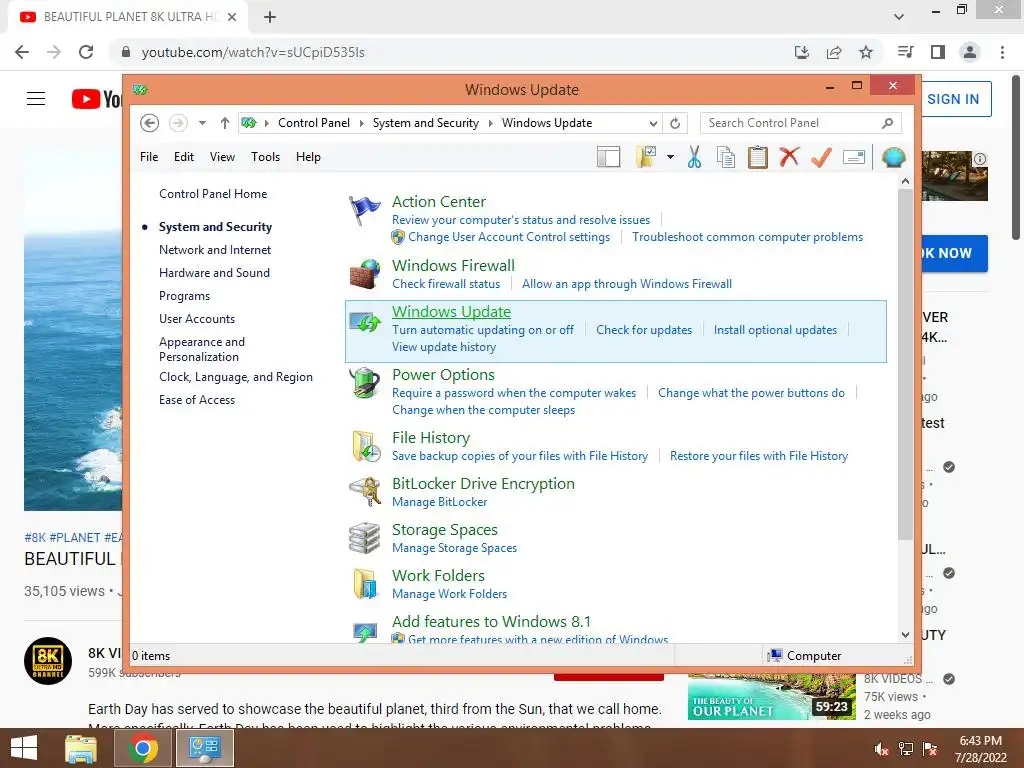1024x768 pixels.
Task: Click Manage BitLocker link
Action: [440, 502]
